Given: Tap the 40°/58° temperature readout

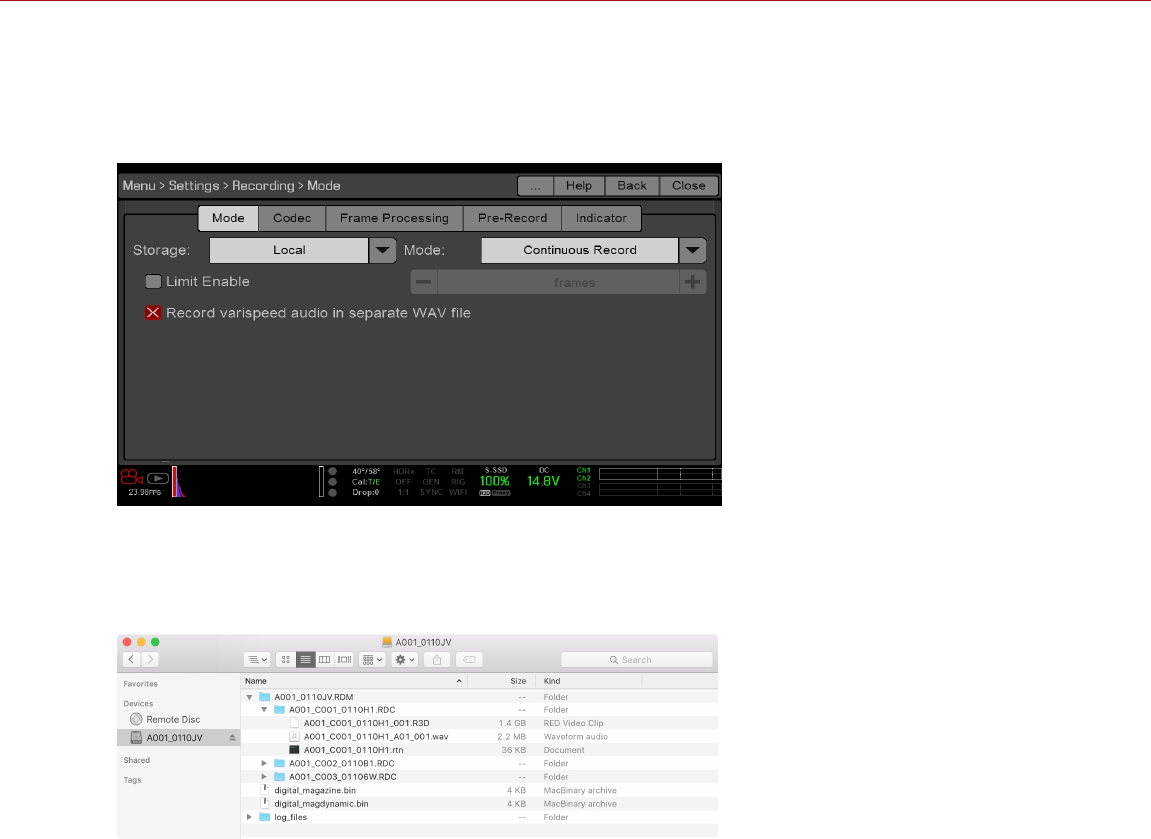Looking at the screenshot, I should tap(366, 471).
